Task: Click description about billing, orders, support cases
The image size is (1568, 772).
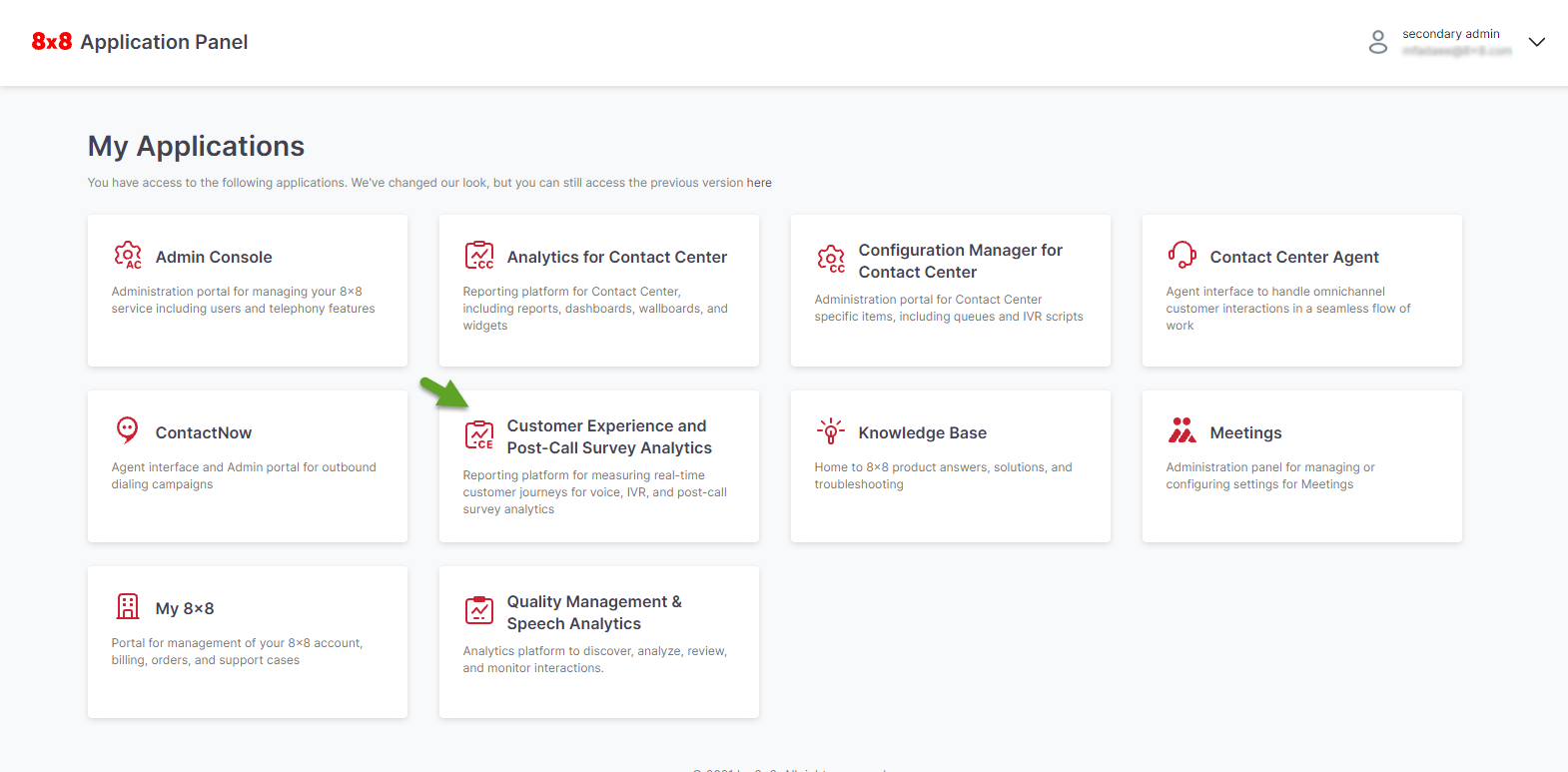Action: tap(237, 651)
